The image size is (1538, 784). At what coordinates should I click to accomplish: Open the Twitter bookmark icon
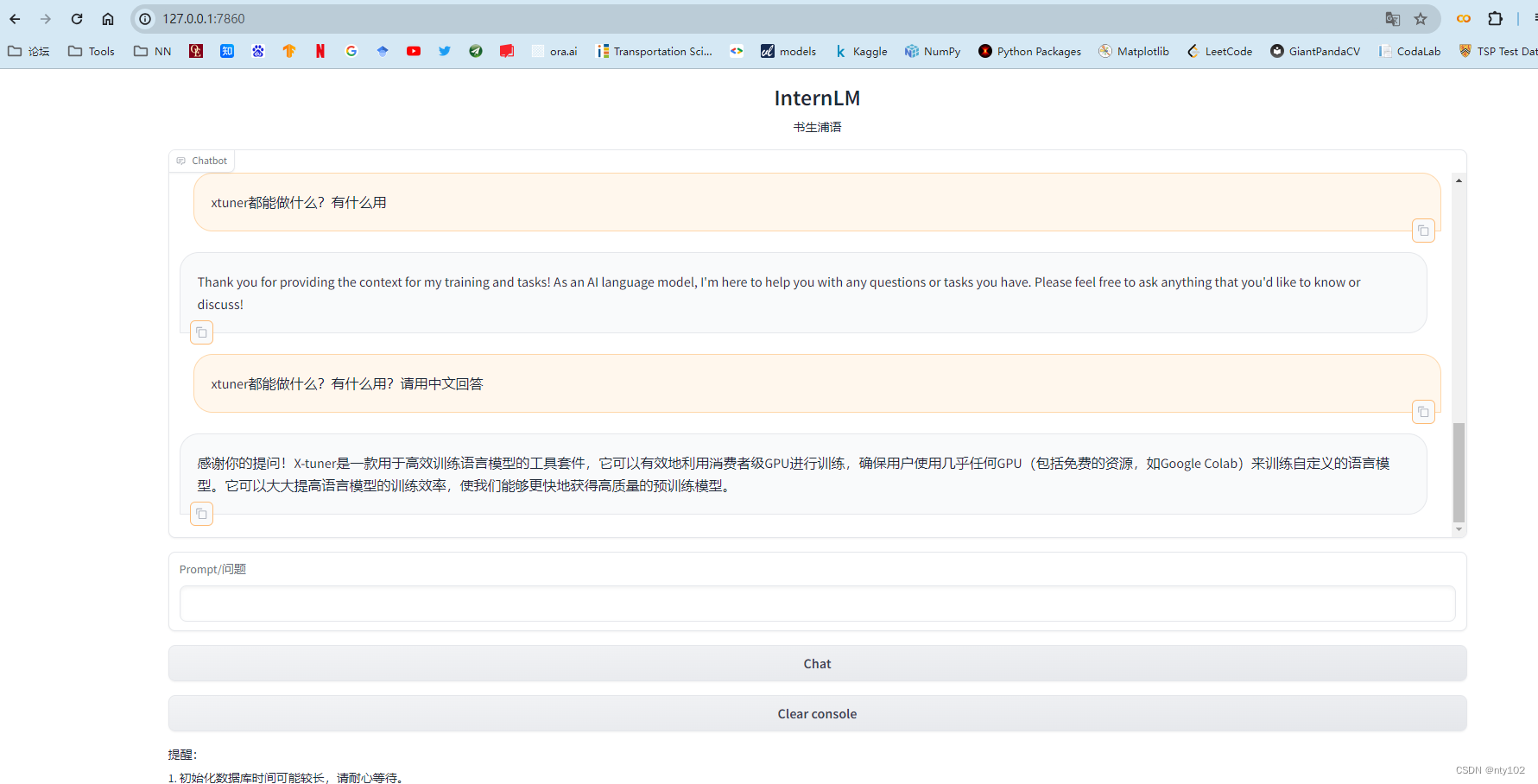click(445, 52)
